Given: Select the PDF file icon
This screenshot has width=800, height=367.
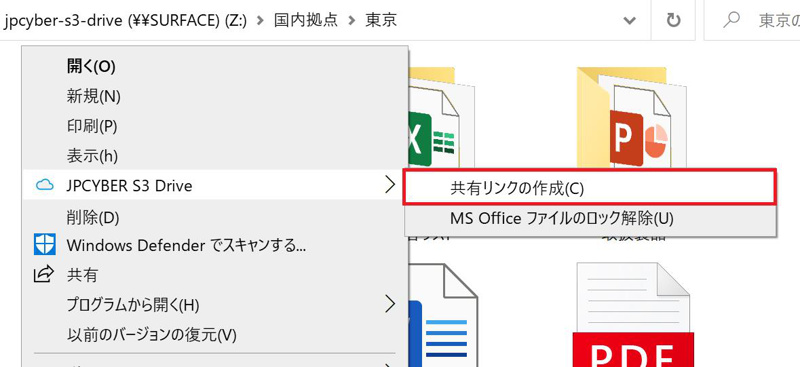Looking at the screenshot, I should [x=633, y=315].
